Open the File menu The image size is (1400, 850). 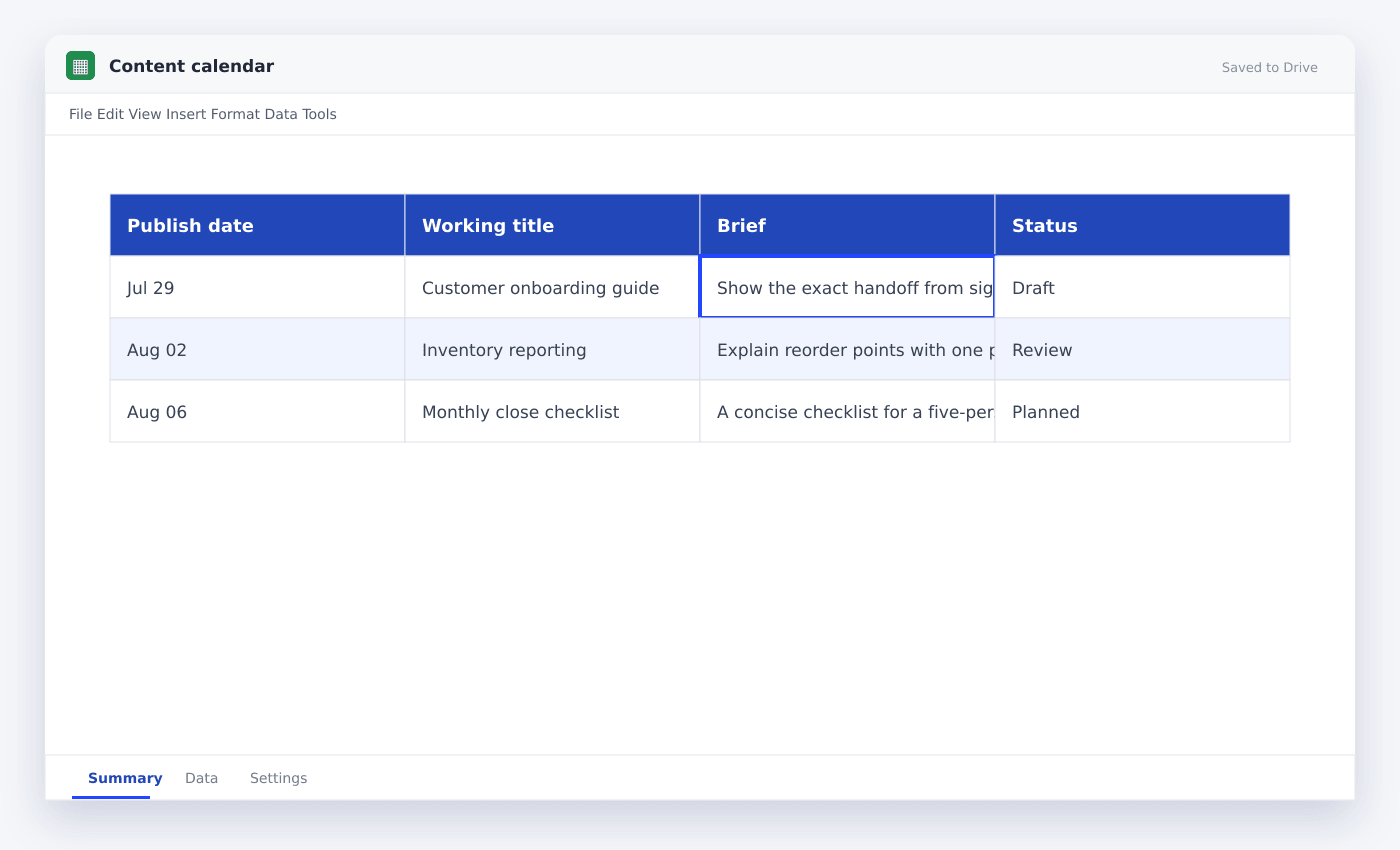[81, 114]
